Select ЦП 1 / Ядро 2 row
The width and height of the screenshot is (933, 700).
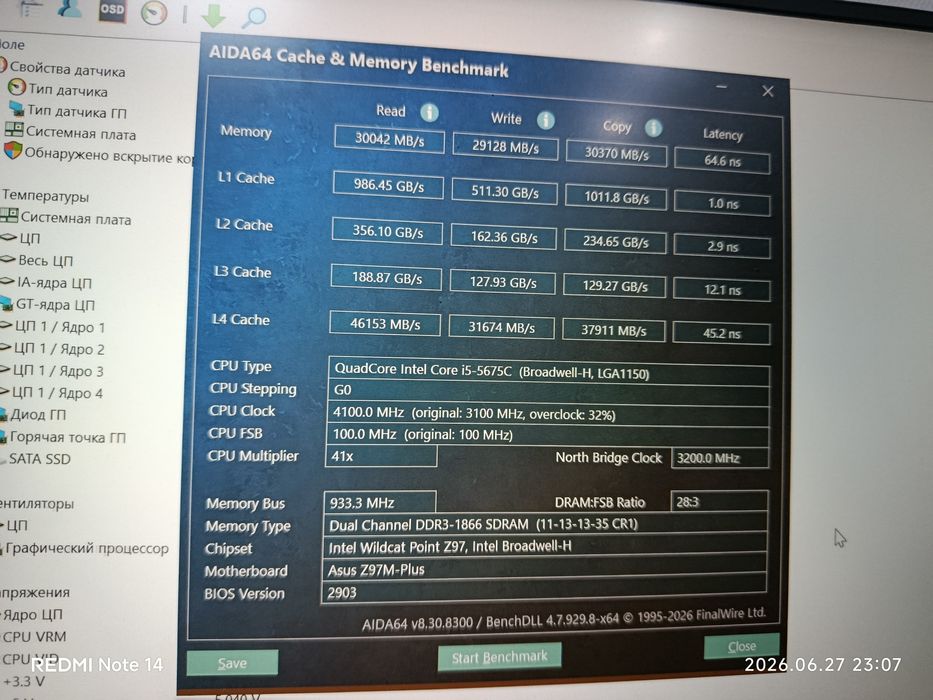point(59,349)
